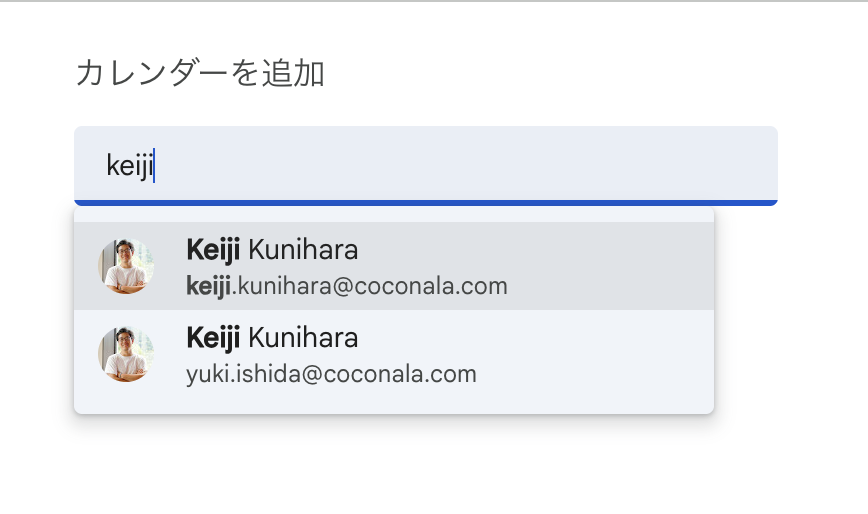Choose the second Keiji Kunihara suggestion
Image resolution: width=868 pixels, height=514 pixels.
tap(394, 354)
